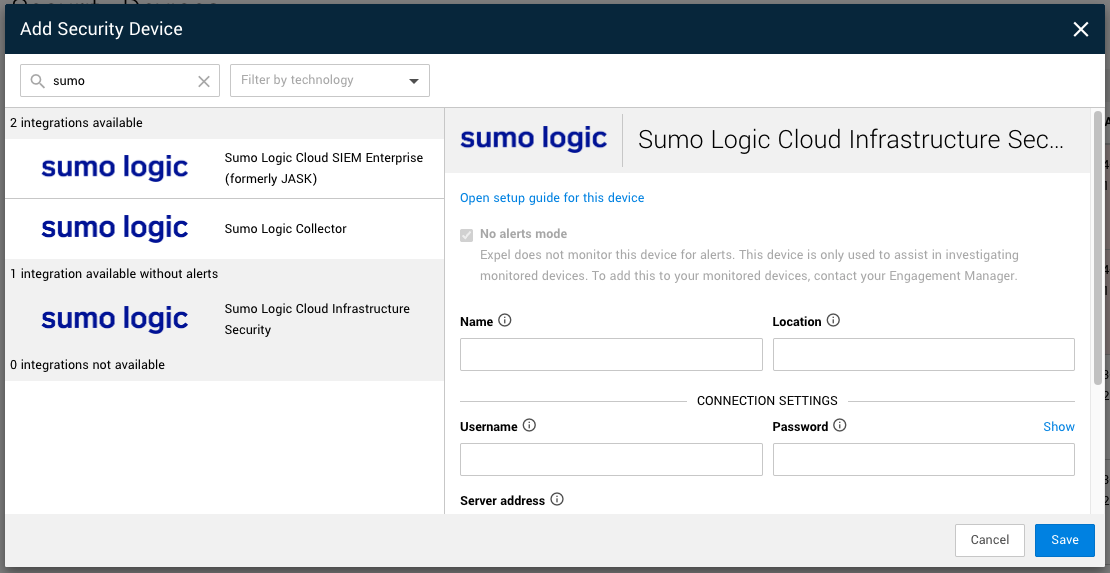This screenshot has height=573, width=1110.
Task: Open the Username field info tooltip
Action: tap(529, 426)
